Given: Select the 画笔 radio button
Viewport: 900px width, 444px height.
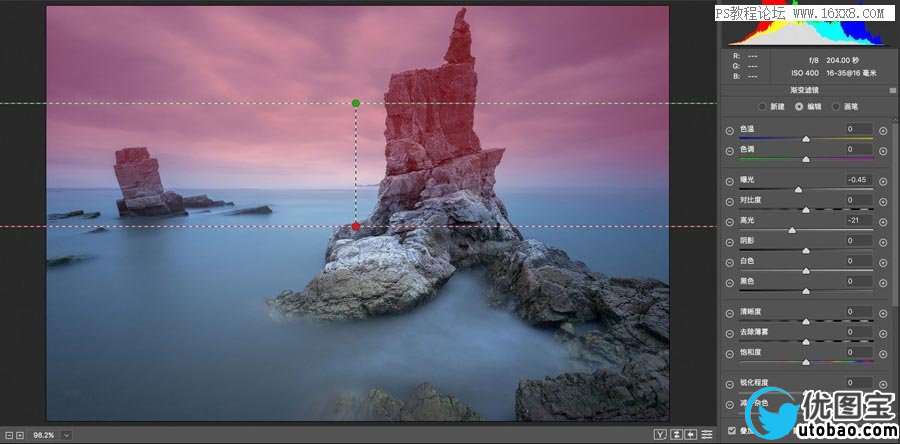Looking at the screenshot, I should tap(836, 106).
